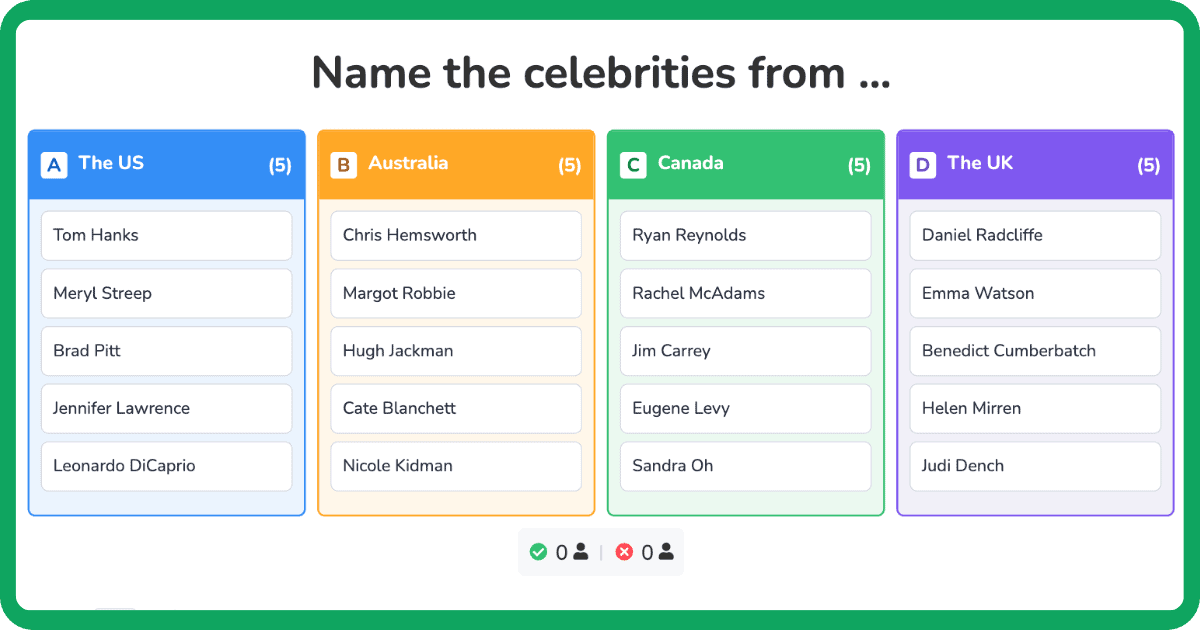Click the C letter badge icon
The image size is (1200, 630).
(633, 165)
